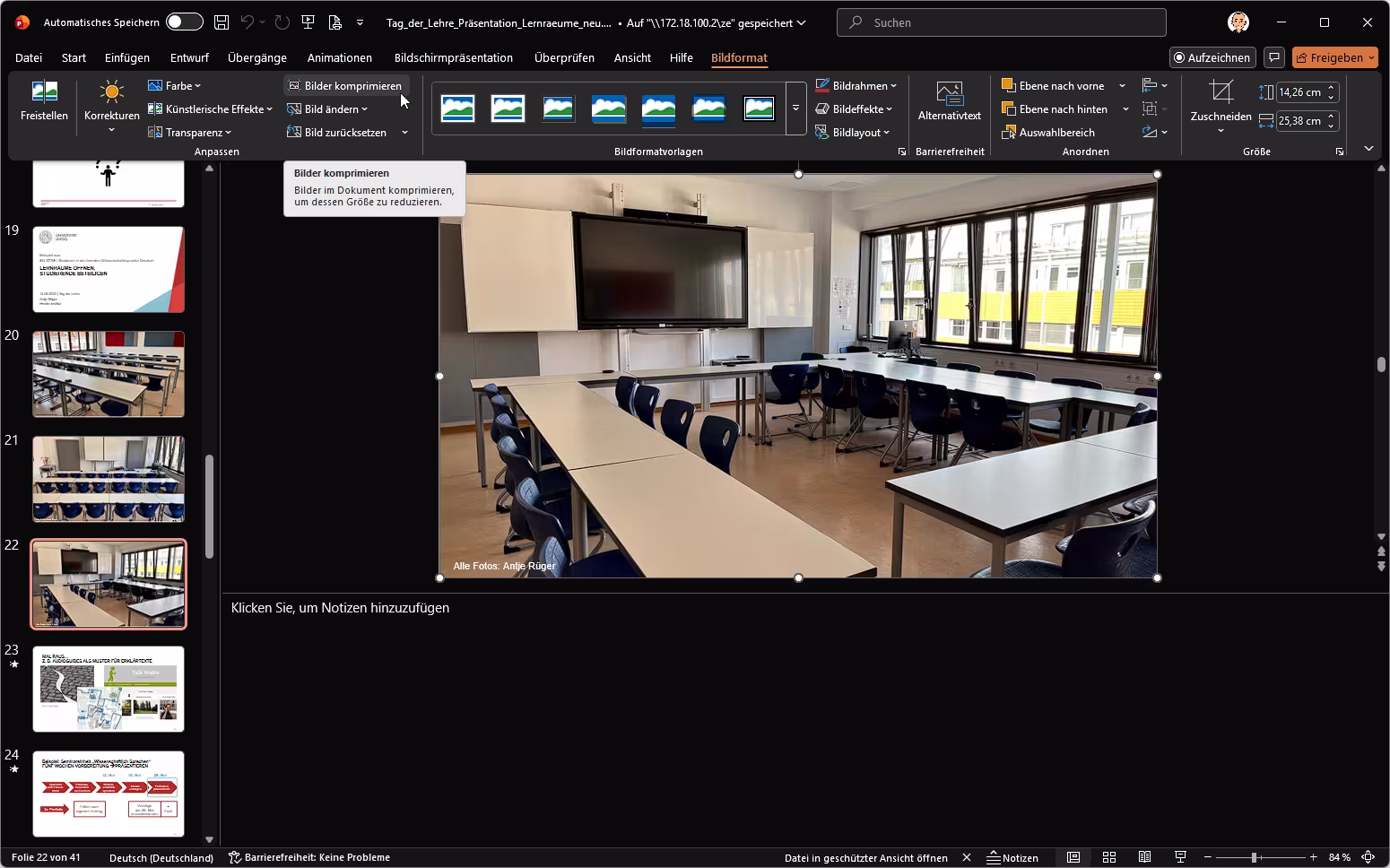The image size is (1390, 868).
Task: Click the user account avatar
Action: tap(1238, 22)
